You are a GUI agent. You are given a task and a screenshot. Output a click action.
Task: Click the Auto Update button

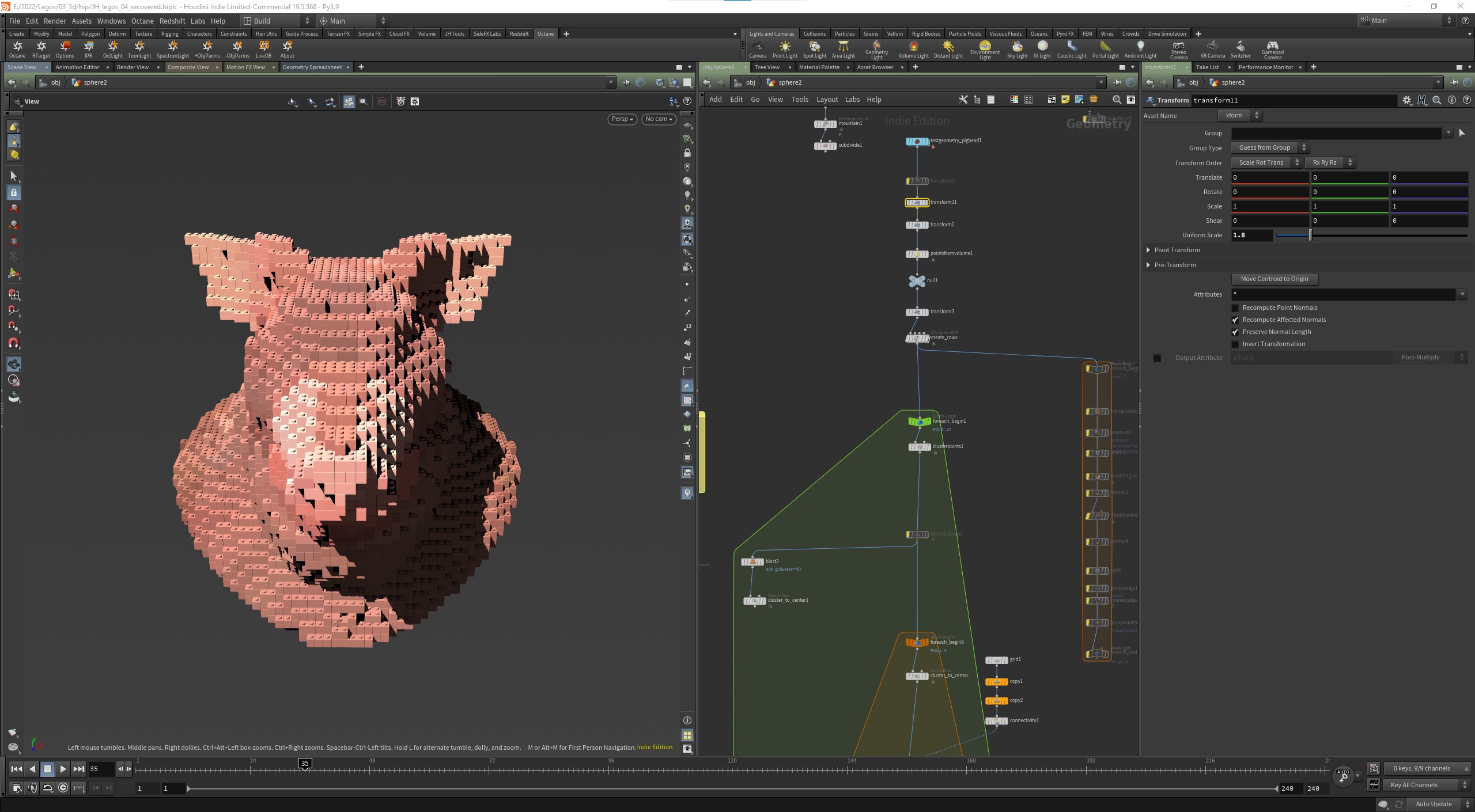(x=1434, y=805)
